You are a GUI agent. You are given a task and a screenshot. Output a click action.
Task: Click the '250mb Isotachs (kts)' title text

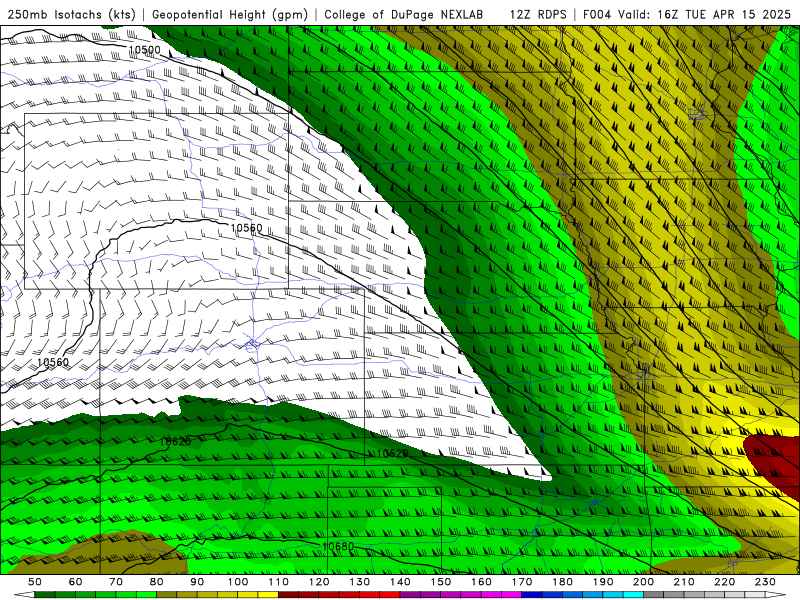71,14
